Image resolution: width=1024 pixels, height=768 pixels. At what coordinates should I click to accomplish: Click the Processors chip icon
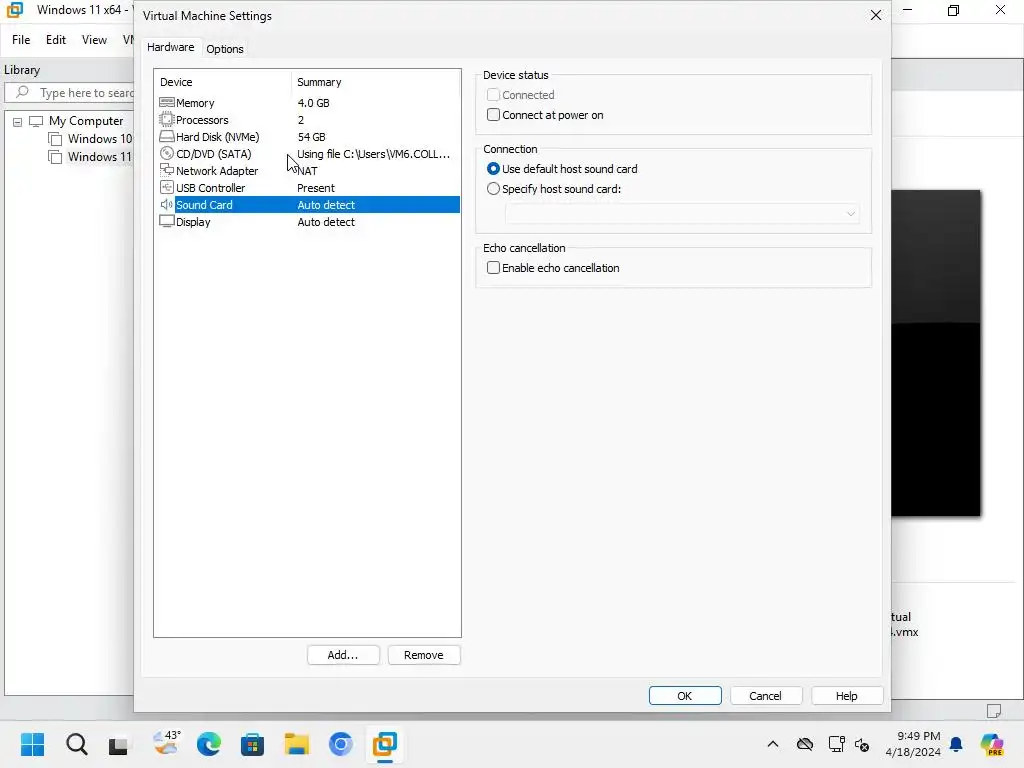click(x=167, y=120)
